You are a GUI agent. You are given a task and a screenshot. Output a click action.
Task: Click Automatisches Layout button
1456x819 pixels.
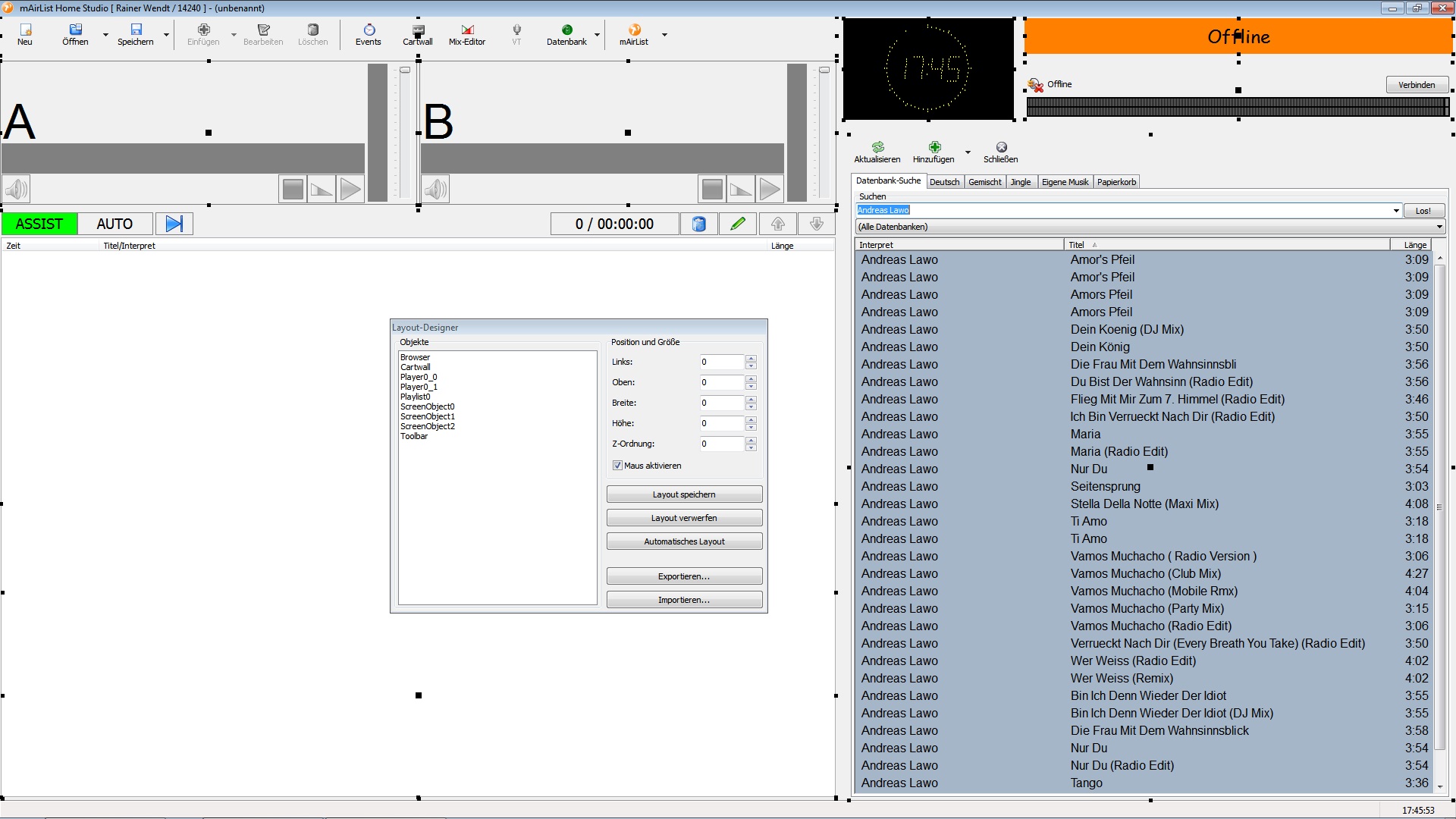click(x=684, y=541)
